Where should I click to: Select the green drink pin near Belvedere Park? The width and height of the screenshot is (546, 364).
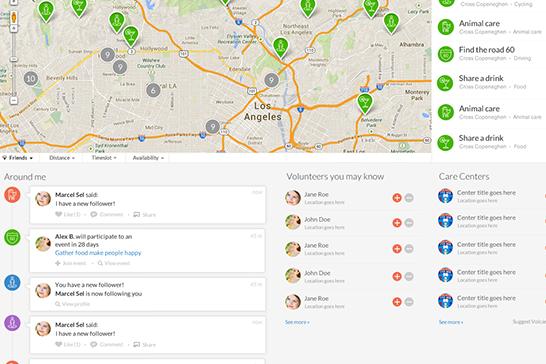coord(365,103)
